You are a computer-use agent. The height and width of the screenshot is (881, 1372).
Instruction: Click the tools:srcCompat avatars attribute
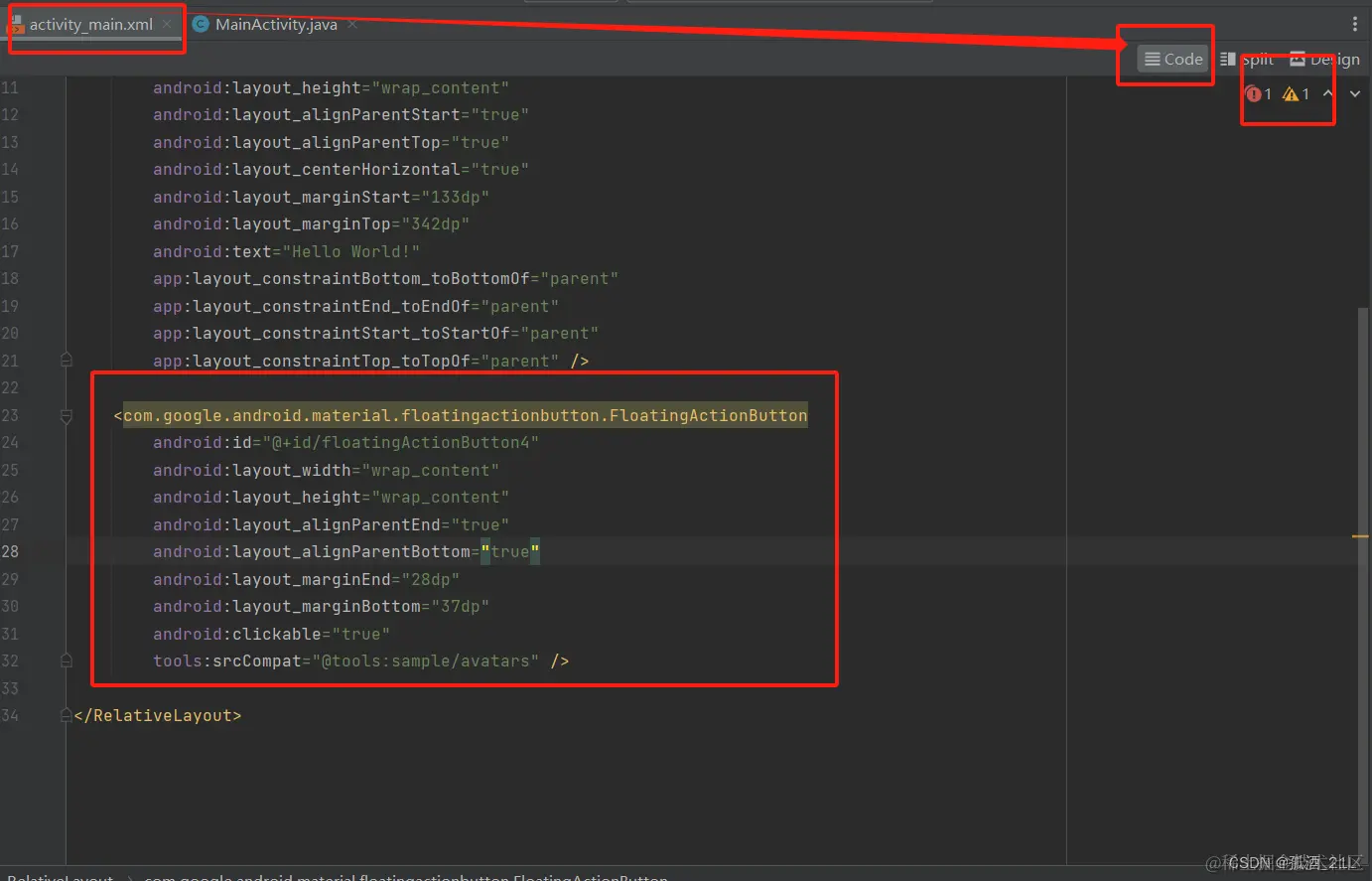[345, 661]
